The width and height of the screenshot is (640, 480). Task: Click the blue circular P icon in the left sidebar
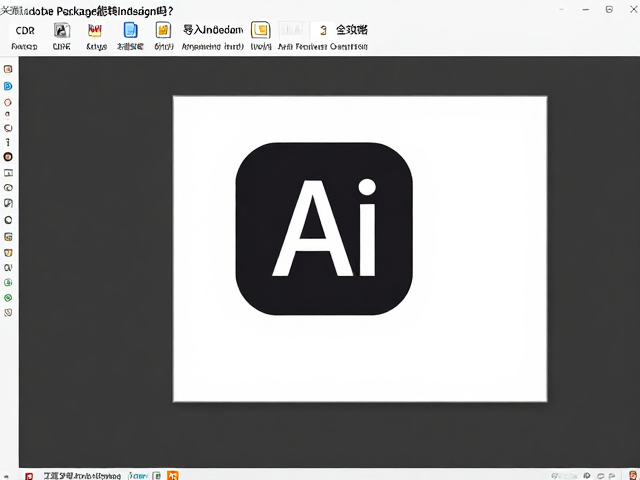(x=8, y=86)
